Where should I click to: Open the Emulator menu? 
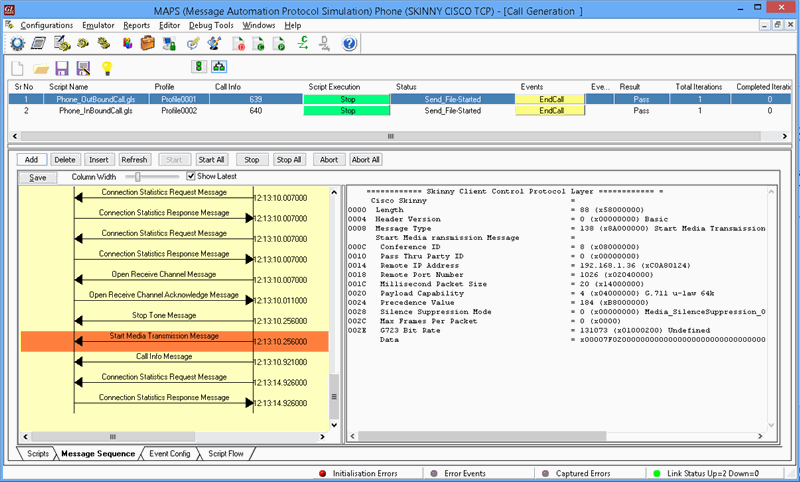98,25
